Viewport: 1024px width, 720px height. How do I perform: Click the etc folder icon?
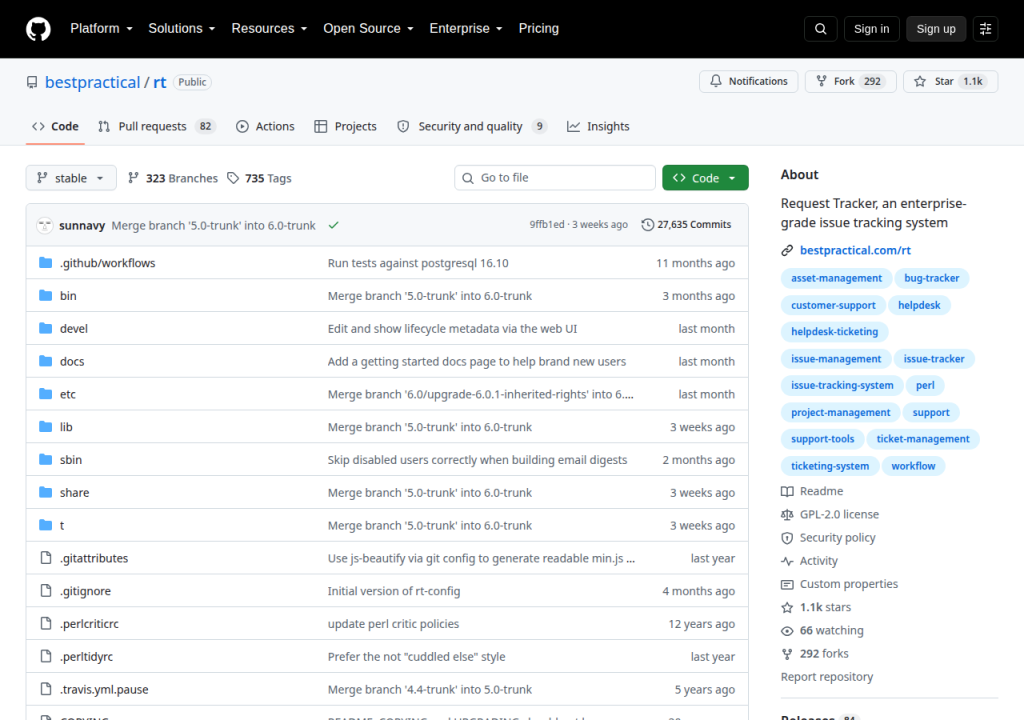45,393
